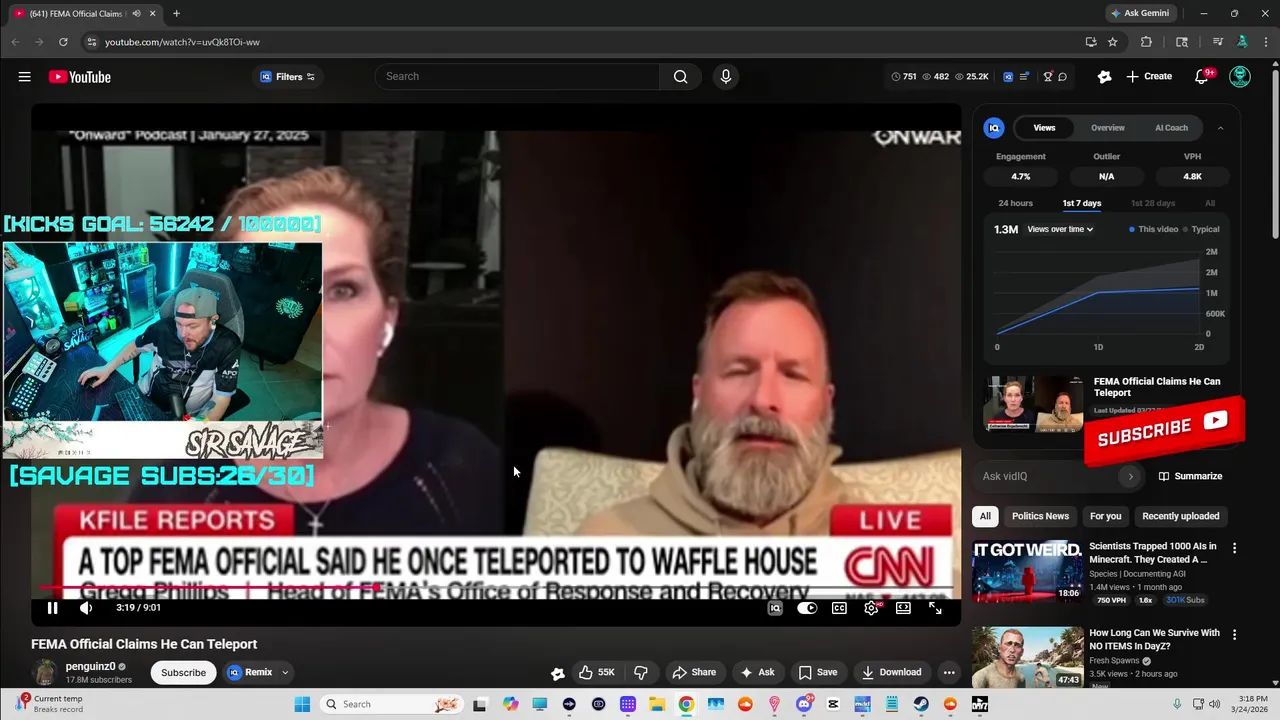The width and height of the screenshot is (1280, 720).
Task: Select the Views tab in vidIQ panel
Action: (x=1044, y=128)
